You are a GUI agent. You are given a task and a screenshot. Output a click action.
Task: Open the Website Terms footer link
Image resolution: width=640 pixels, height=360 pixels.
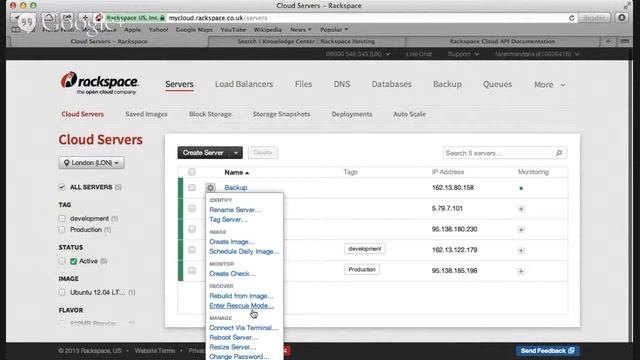tap(155, 351)
